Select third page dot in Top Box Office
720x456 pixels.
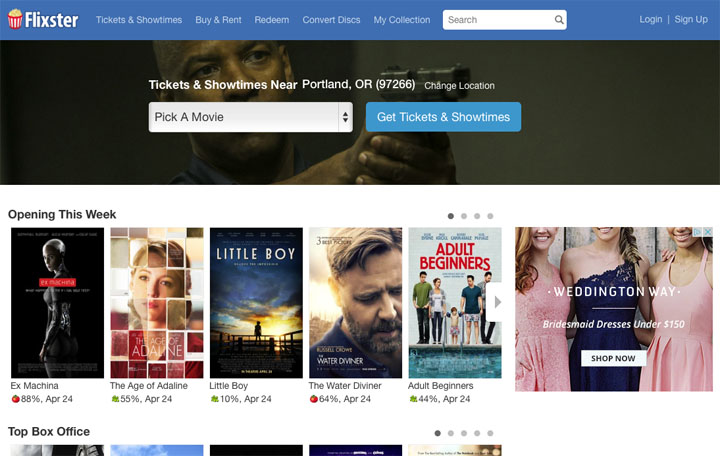pyautogui.click(x=464, y=433)
